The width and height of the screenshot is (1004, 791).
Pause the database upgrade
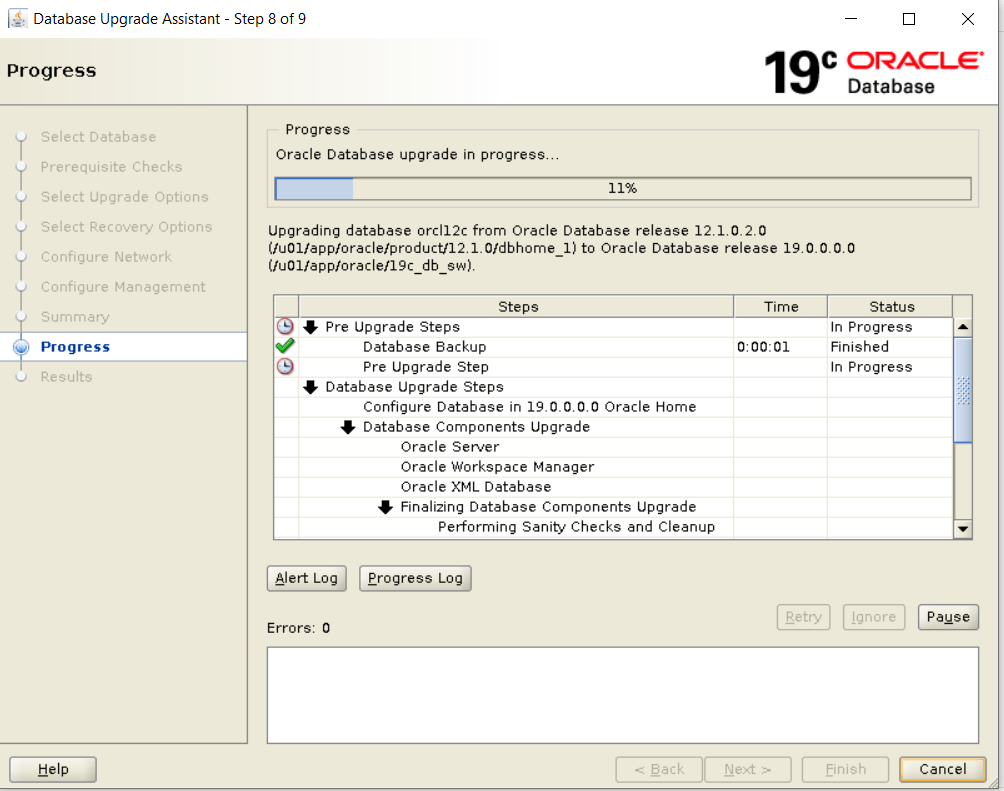click(x=947, y=617)
